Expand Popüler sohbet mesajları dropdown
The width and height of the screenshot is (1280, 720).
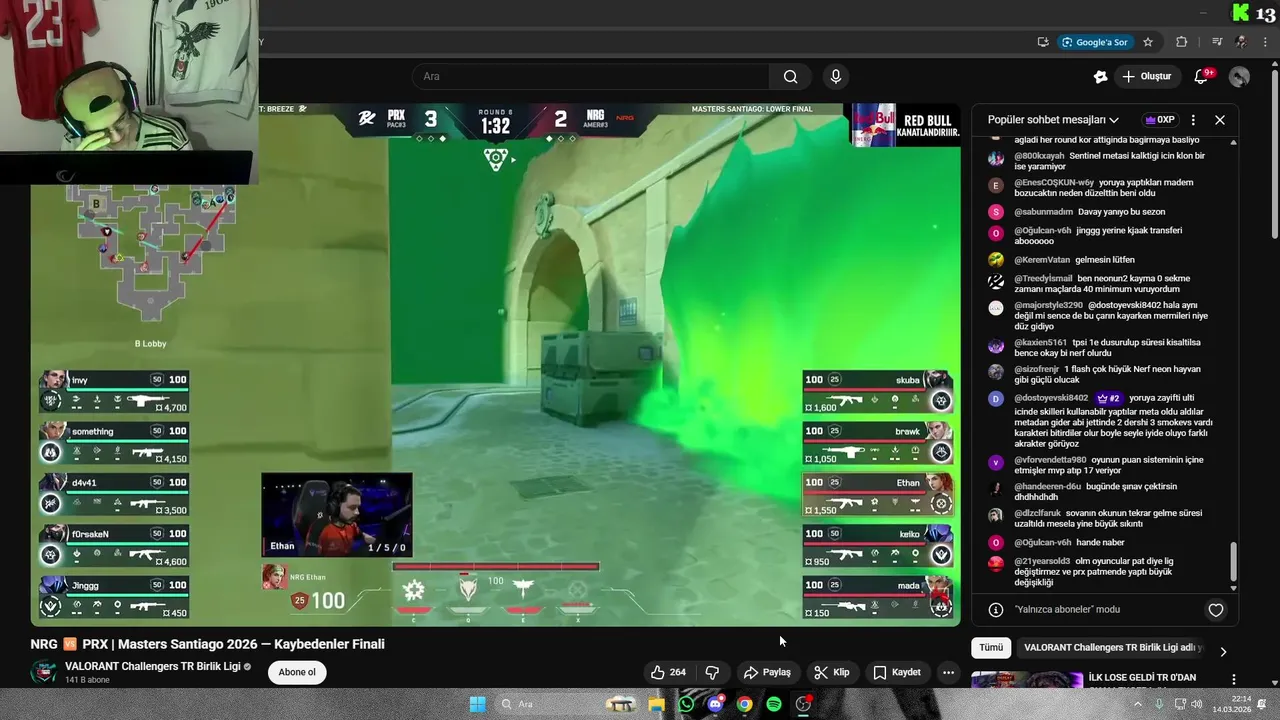pyautogui.click(x=1052, y=120)
